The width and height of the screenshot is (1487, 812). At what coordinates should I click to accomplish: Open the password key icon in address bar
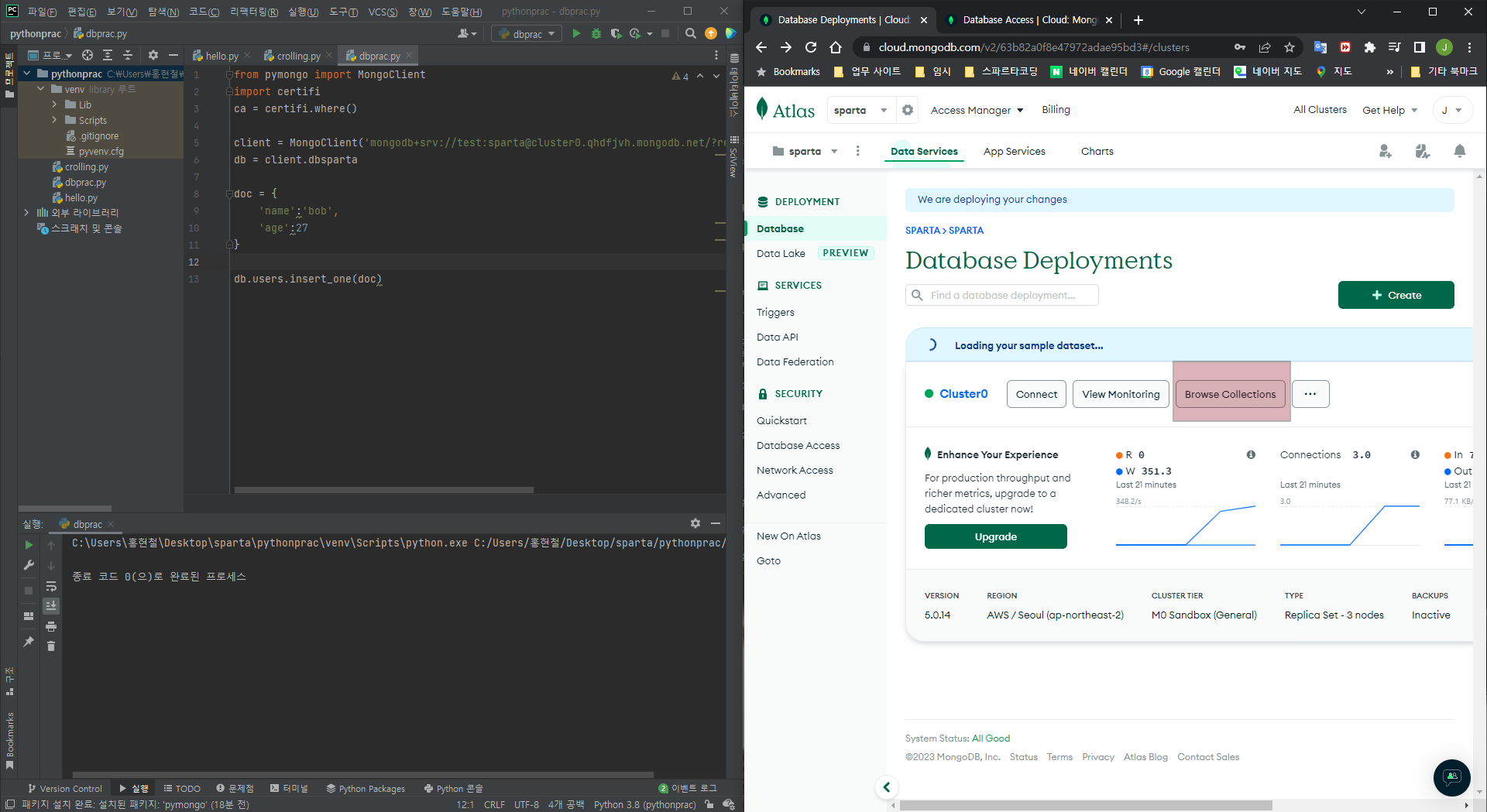1240,47
